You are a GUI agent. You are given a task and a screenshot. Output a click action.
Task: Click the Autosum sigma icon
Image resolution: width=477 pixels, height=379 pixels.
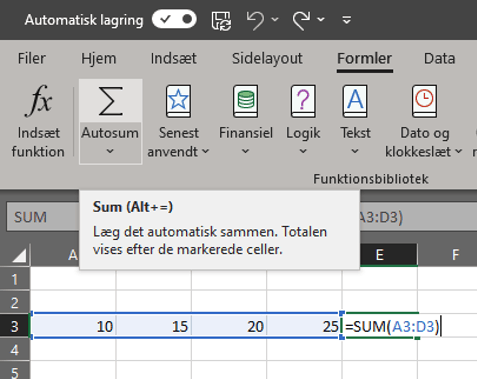pos(111,101)
